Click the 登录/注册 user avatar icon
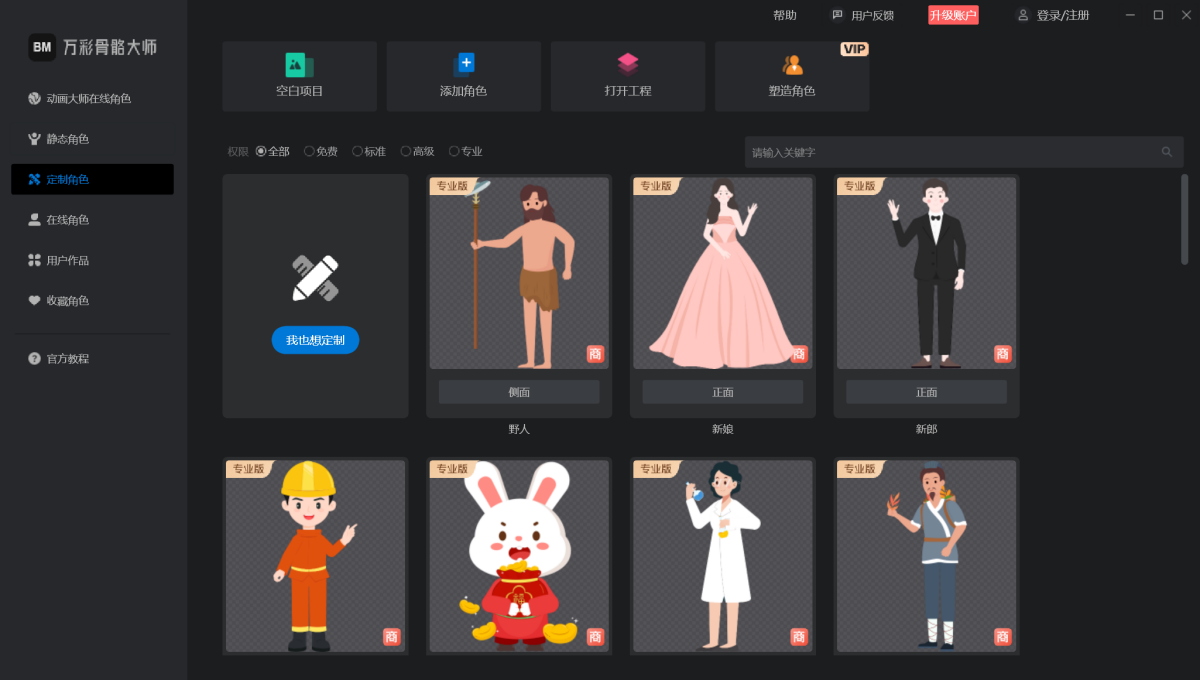The width and height of the screenshot is (1200, 680). pyautogui.click(x=1023, y=15)
